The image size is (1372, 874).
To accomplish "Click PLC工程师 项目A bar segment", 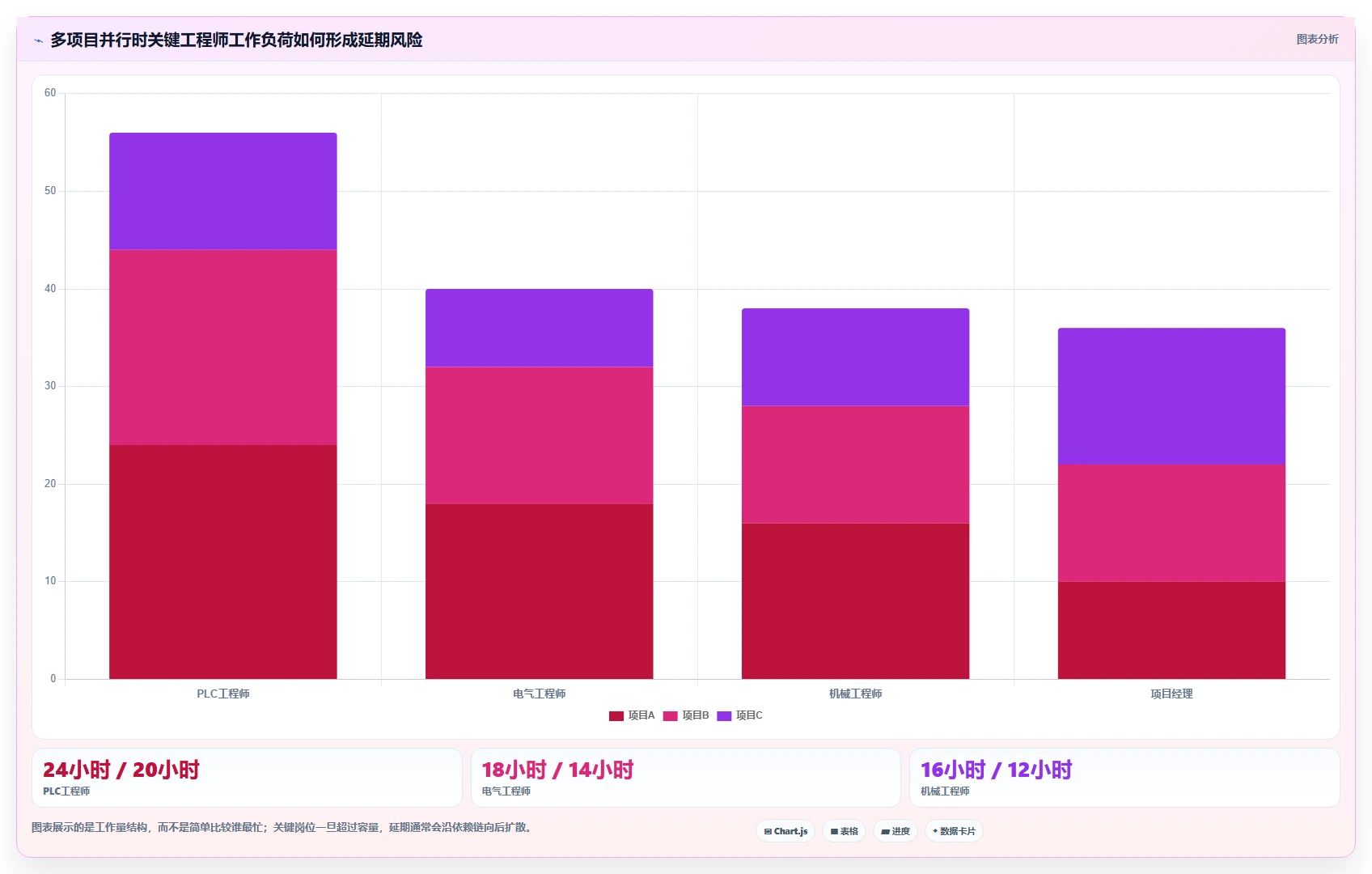I will click(223, 562).
